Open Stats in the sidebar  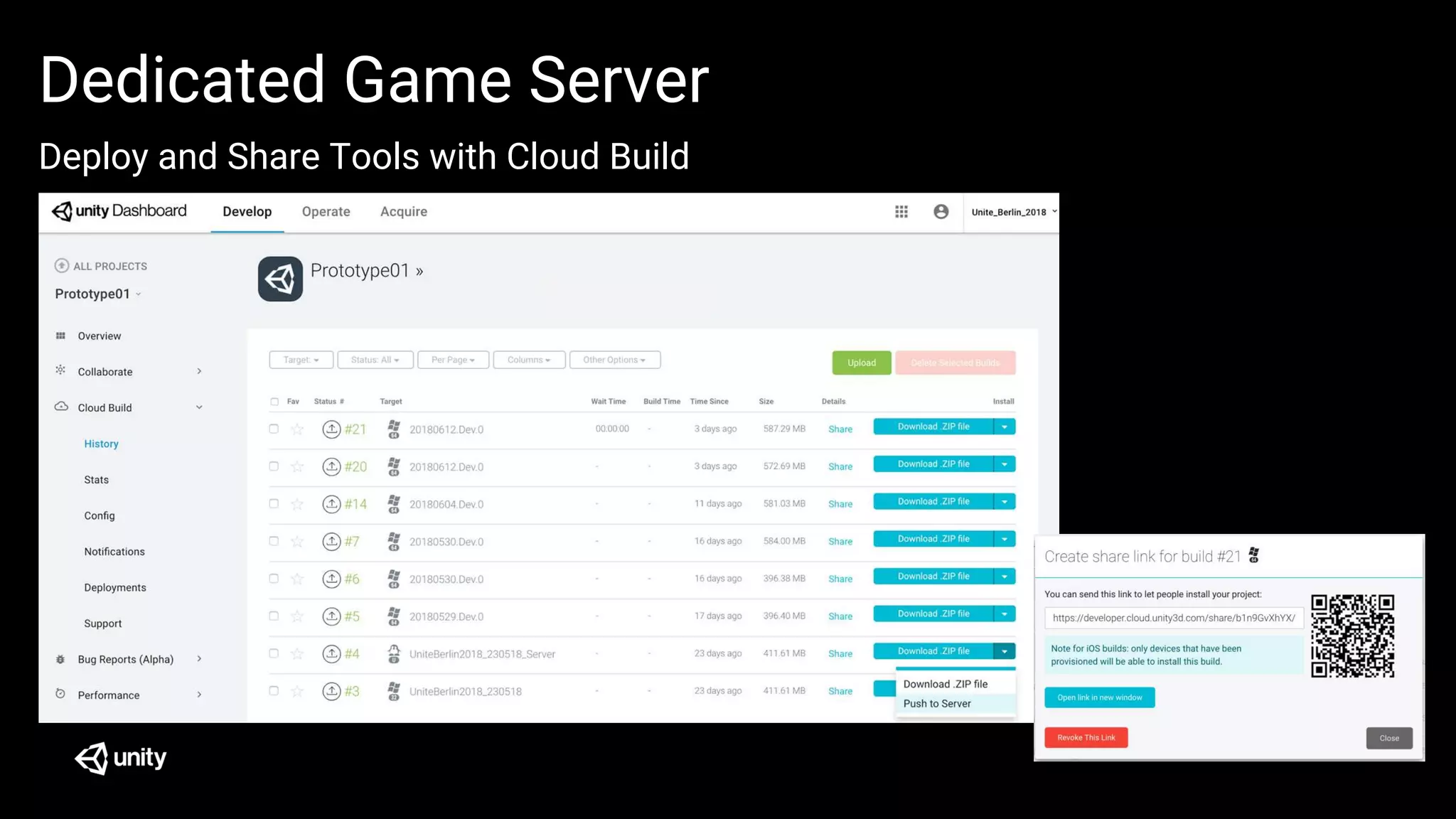(x=97, y=480)
